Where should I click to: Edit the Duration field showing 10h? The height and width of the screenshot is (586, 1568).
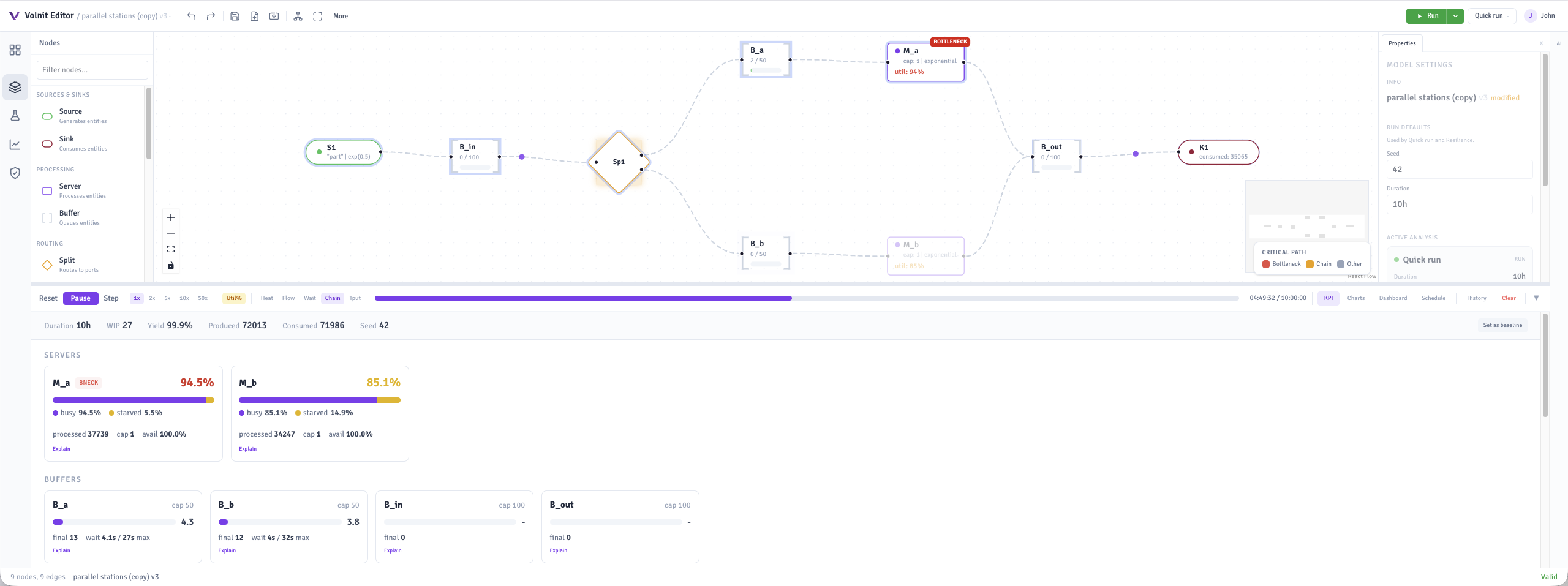click(1460, 205)
